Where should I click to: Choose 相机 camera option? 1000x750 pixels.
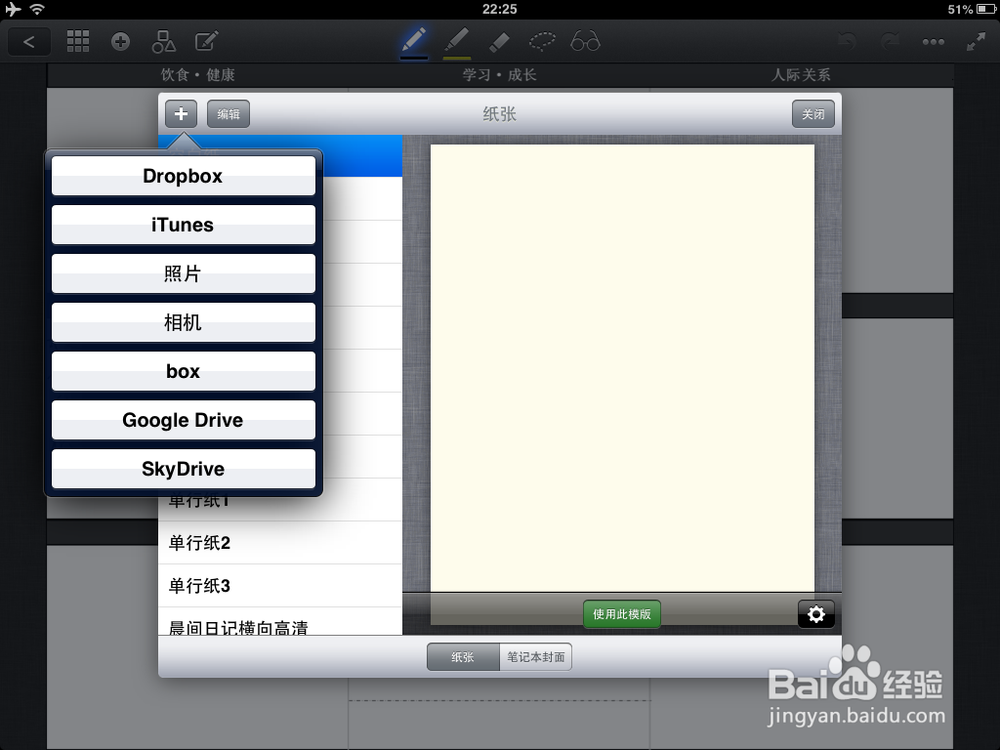tap(183, 322)
